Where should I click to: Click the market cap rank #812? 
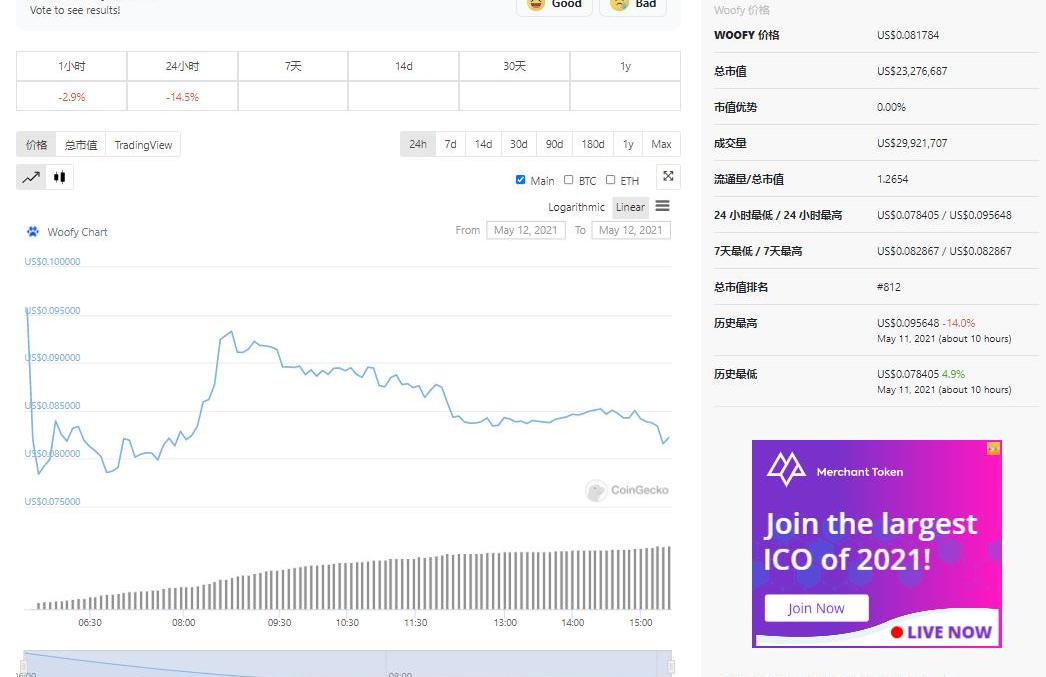(889, 287)
